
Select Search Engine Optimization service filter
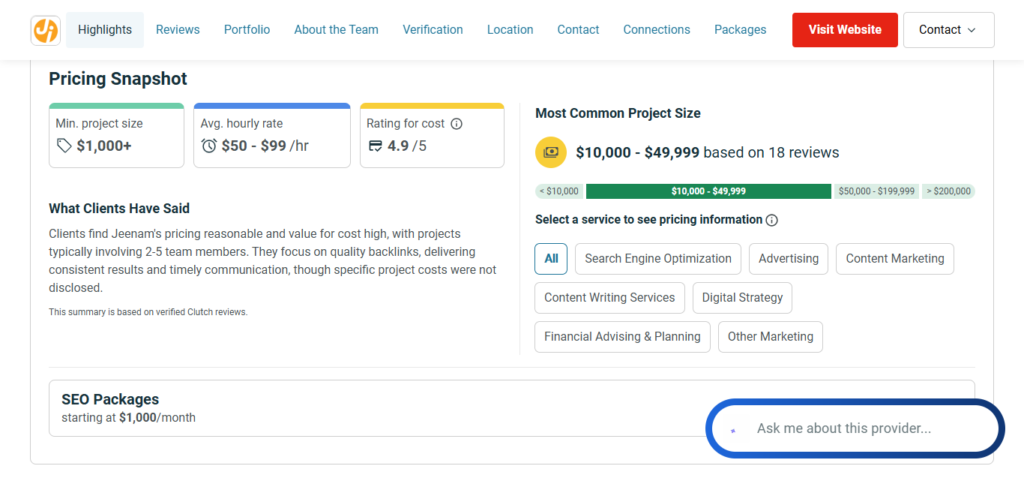click(x=658, y=258)
